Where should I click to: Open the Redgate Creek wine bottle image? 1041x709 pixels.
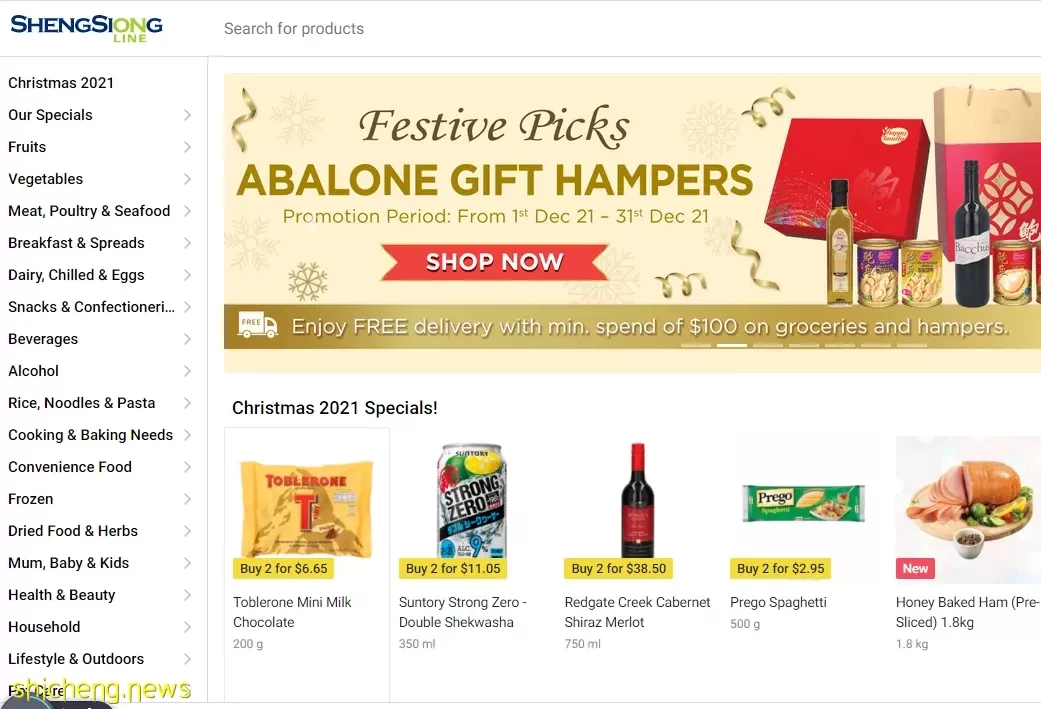coord(637,501)
